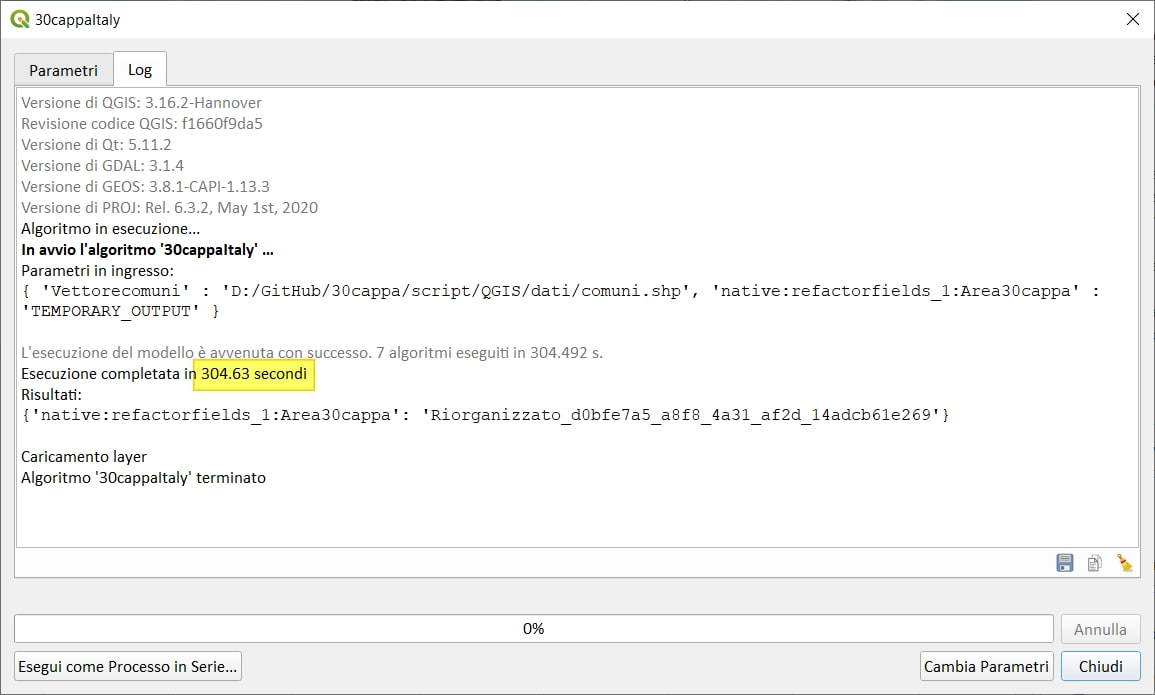This screenshot has height=695, width=1155.
Task: Click the highlighted 304.63 secondi text
Action: (x=254, y=374)
